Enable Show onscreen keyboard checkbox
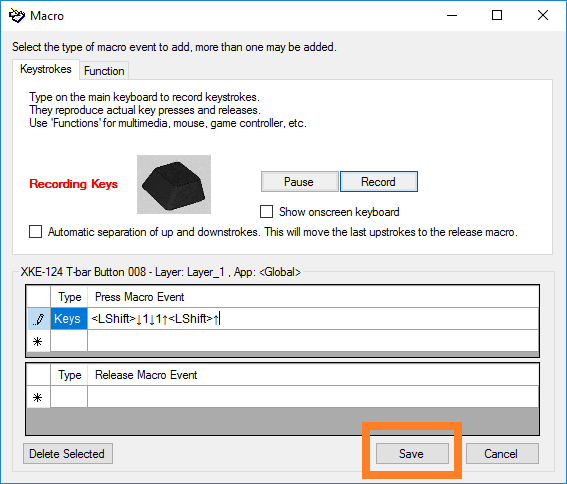This screenshot has width=567, height=484. coord(267,212)
